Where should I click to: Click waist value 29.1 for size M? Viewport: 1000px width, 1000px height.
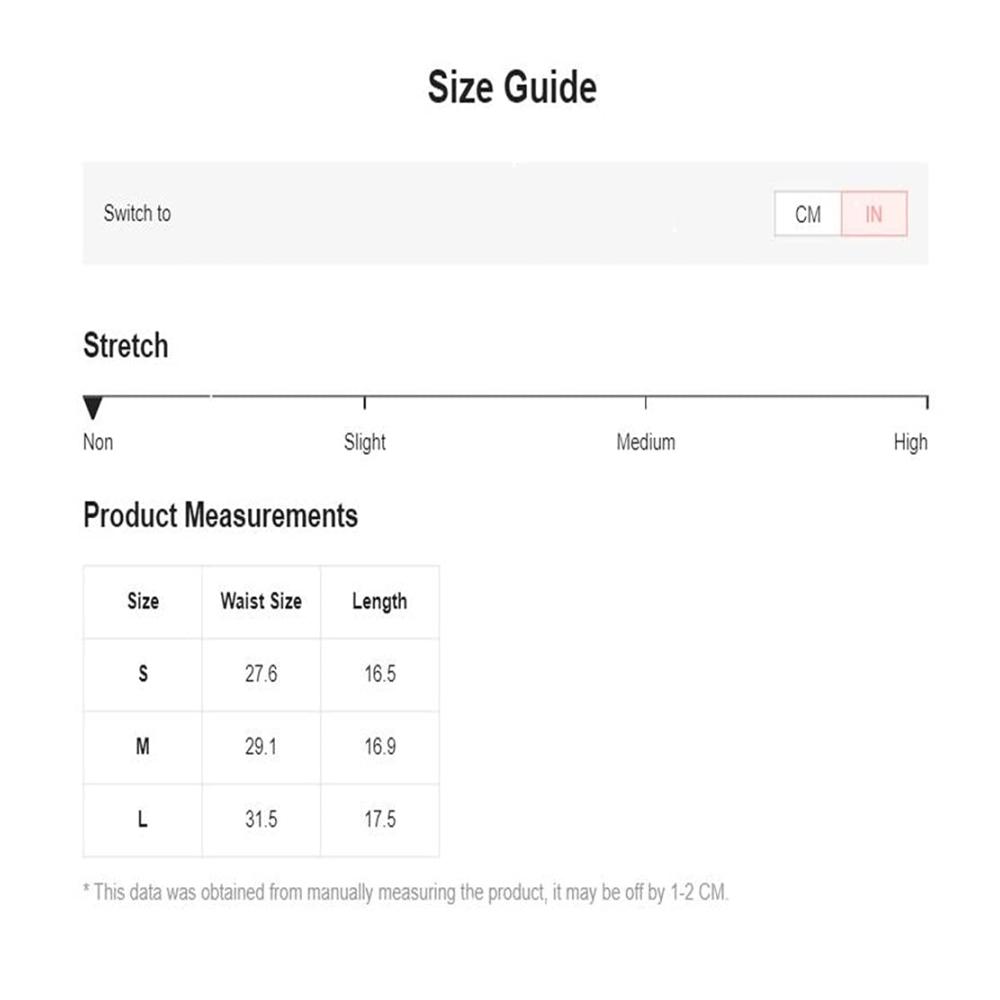tap(261, 747)
